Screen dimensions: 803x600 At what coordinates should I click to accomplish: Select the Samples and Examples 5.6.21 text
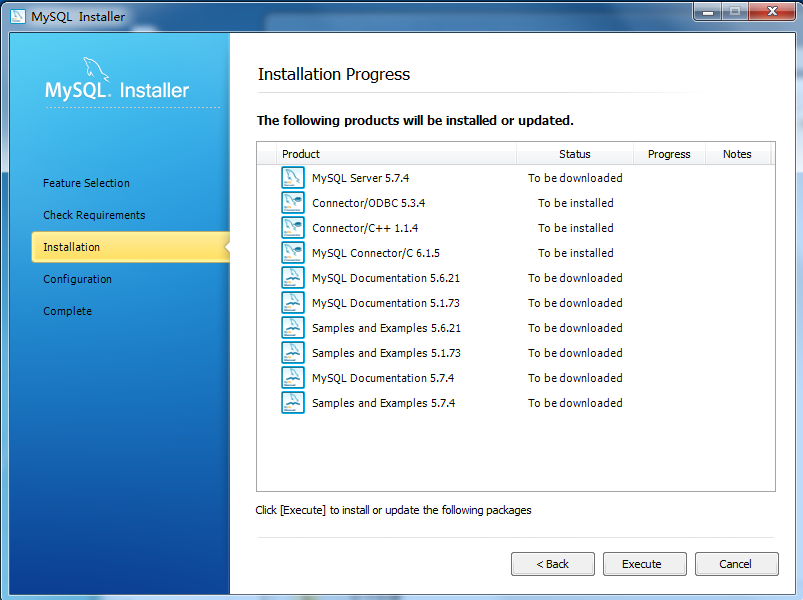click(x=386, y=328)
